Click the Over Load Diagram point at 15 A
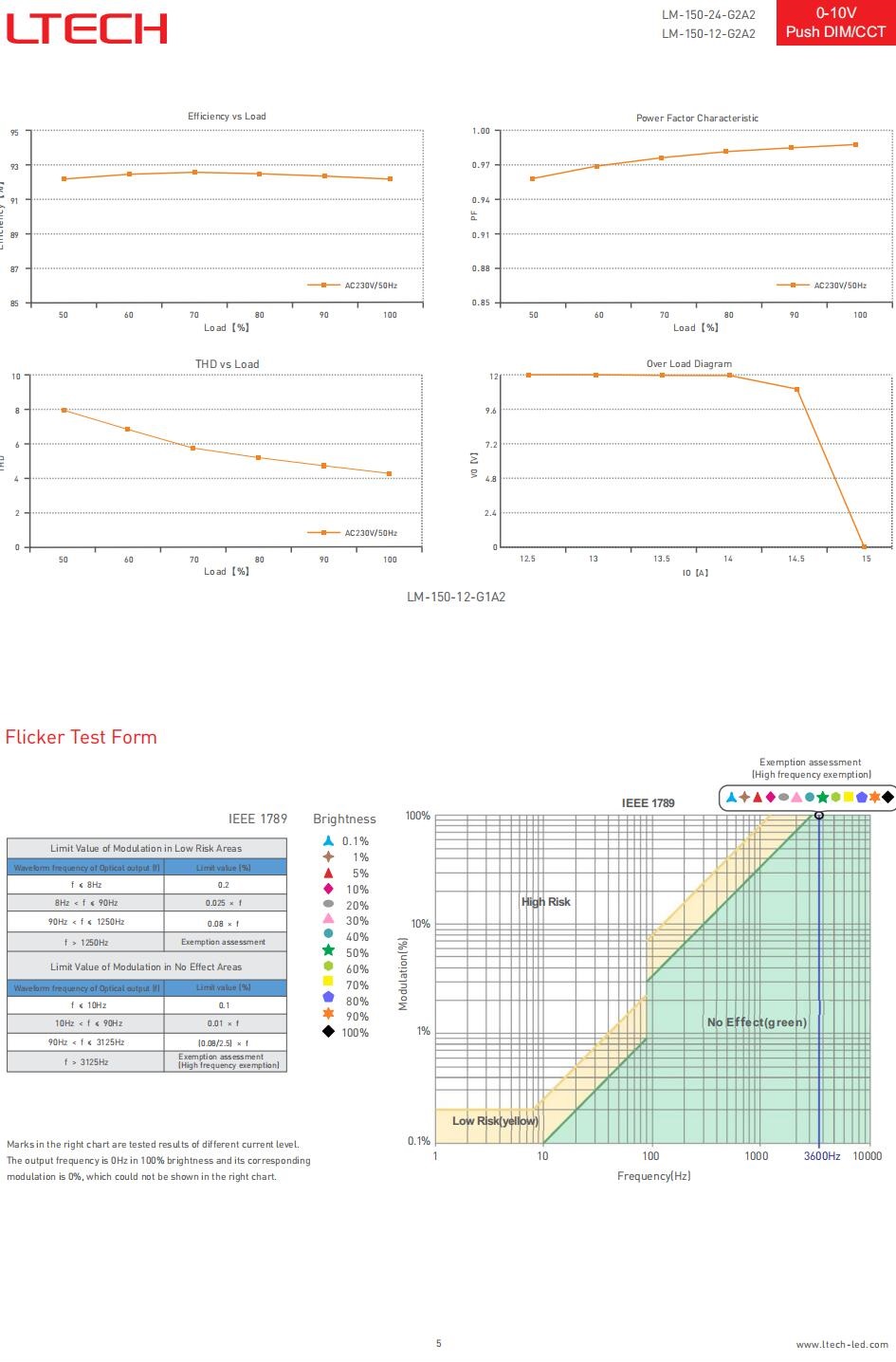 point(864,547)
